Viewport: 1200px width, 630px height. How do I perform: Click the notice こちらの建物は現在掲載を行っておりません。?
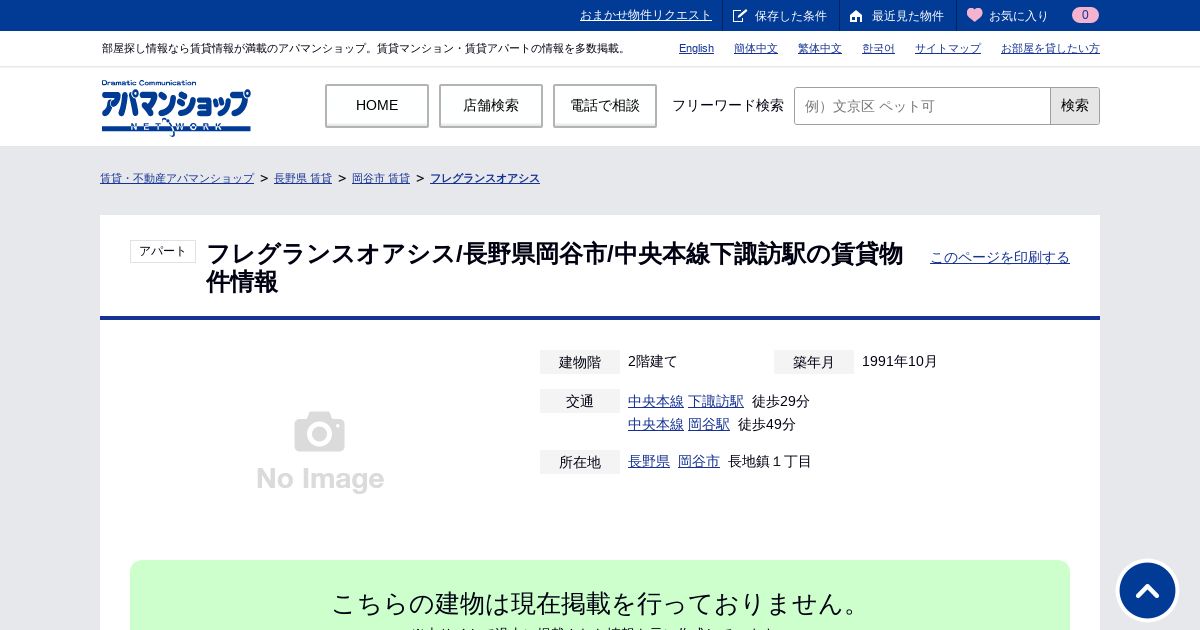point(600,604)
